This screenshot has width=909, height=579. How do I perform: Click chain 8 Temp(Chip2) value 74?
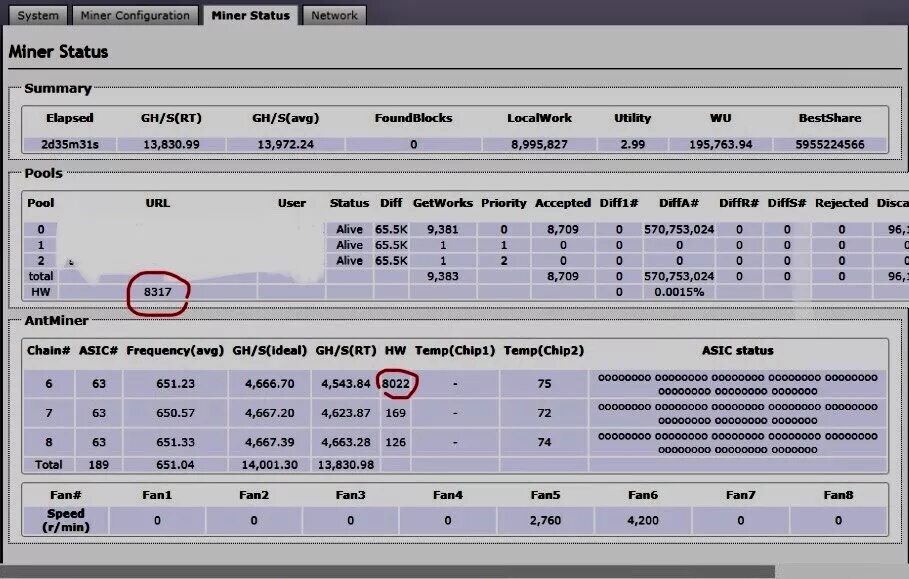coord(544,442)
